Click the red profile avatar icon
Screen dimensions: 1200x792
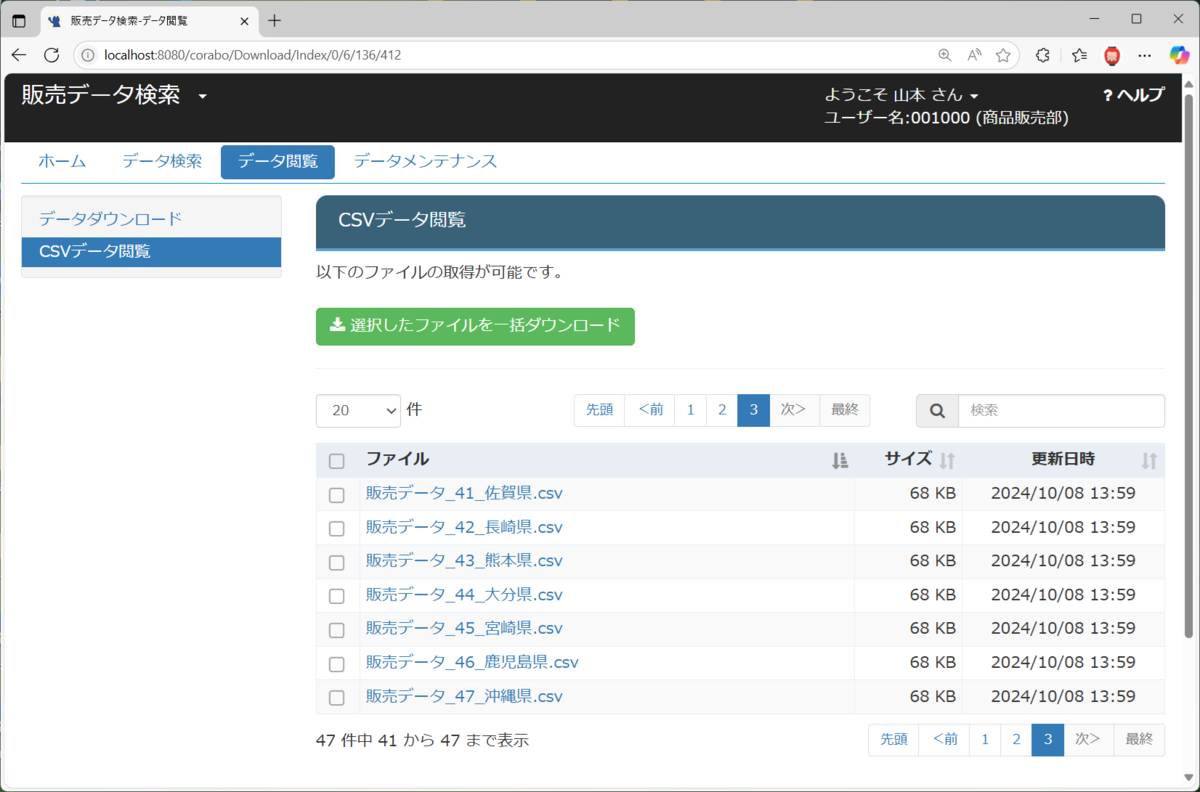coord(1112,55)
